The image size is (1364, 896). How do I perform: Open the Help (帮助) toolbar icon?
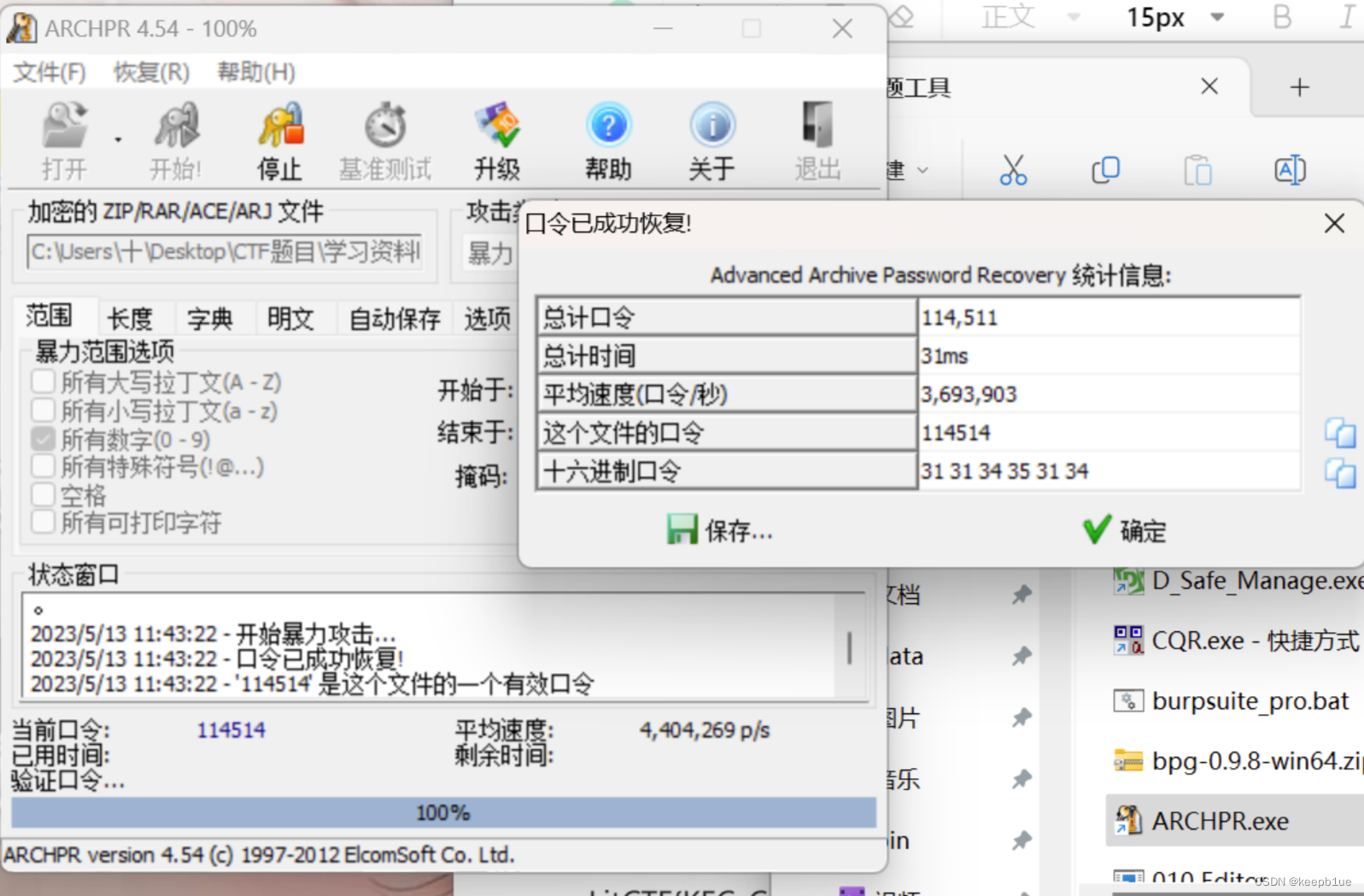[608, 140]
